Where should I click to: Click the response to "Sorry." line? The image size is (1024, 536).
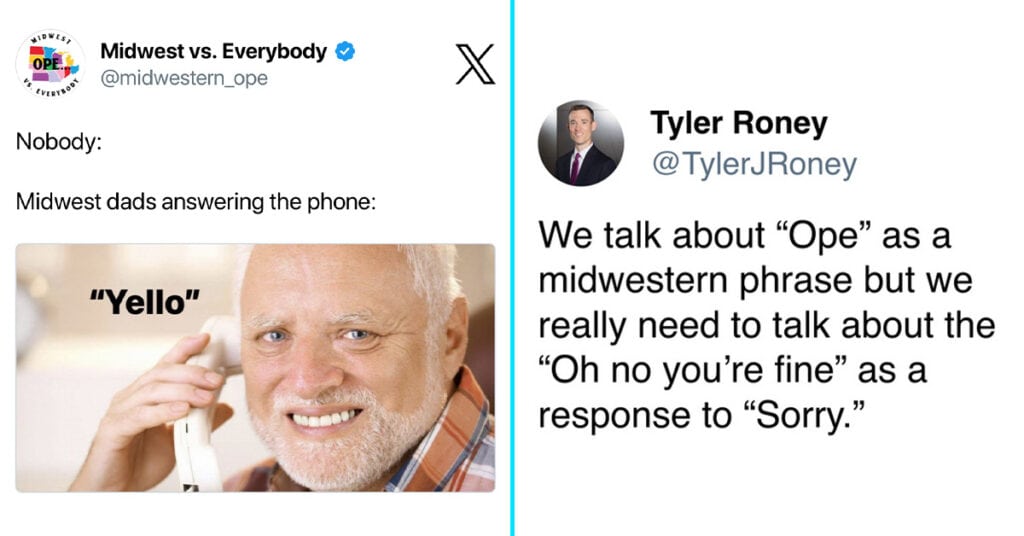pos(701,415)
